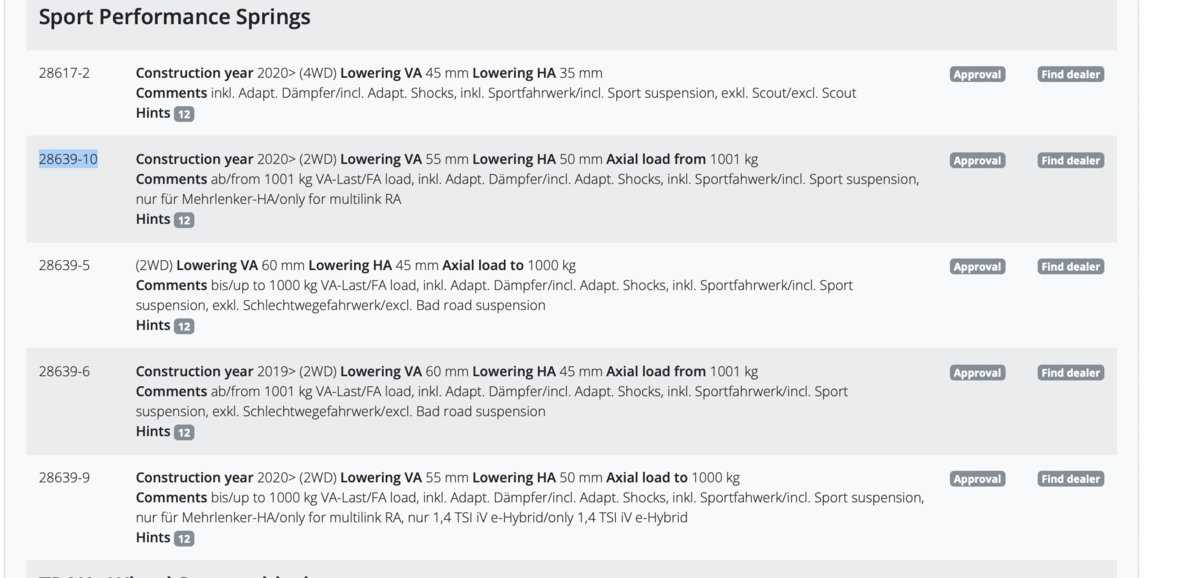Find dealer for part 28617-2

click(1070, 74)
